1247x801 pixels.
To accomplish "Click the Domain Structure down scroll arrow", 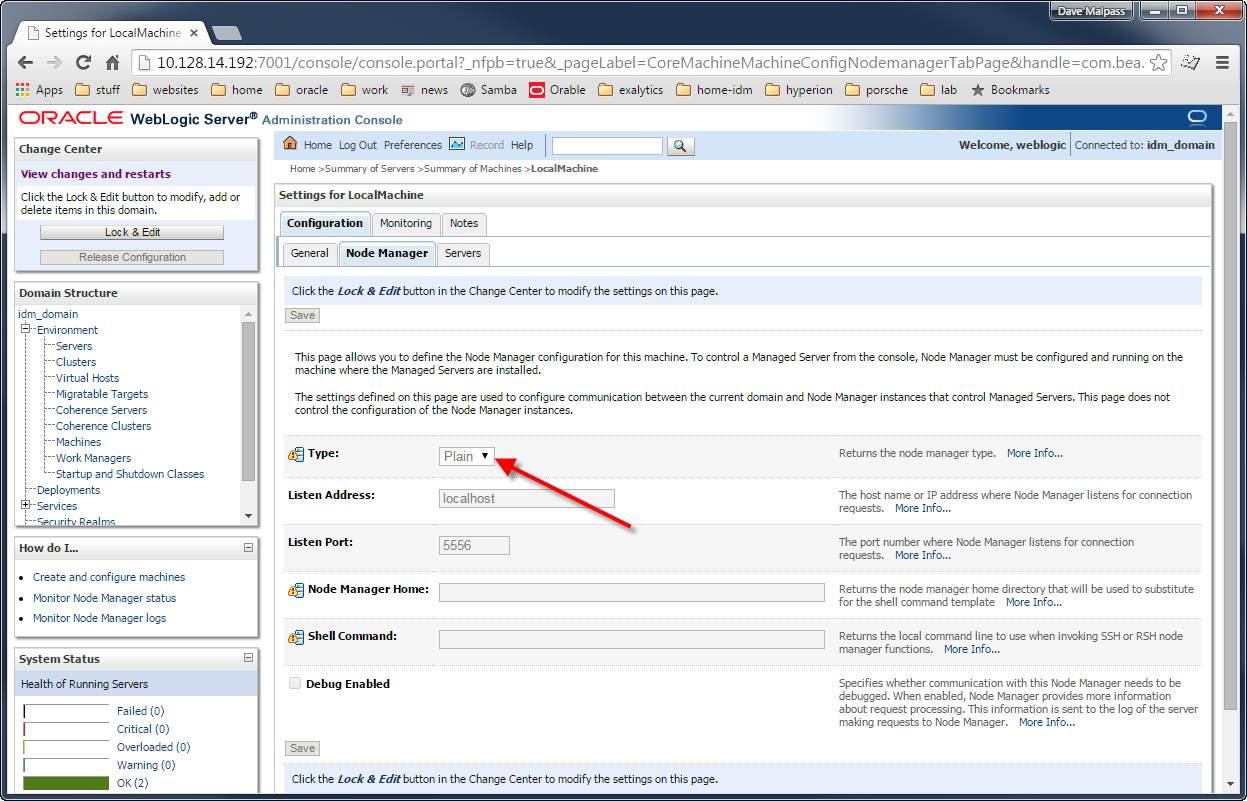I will (x=248, y=515).
